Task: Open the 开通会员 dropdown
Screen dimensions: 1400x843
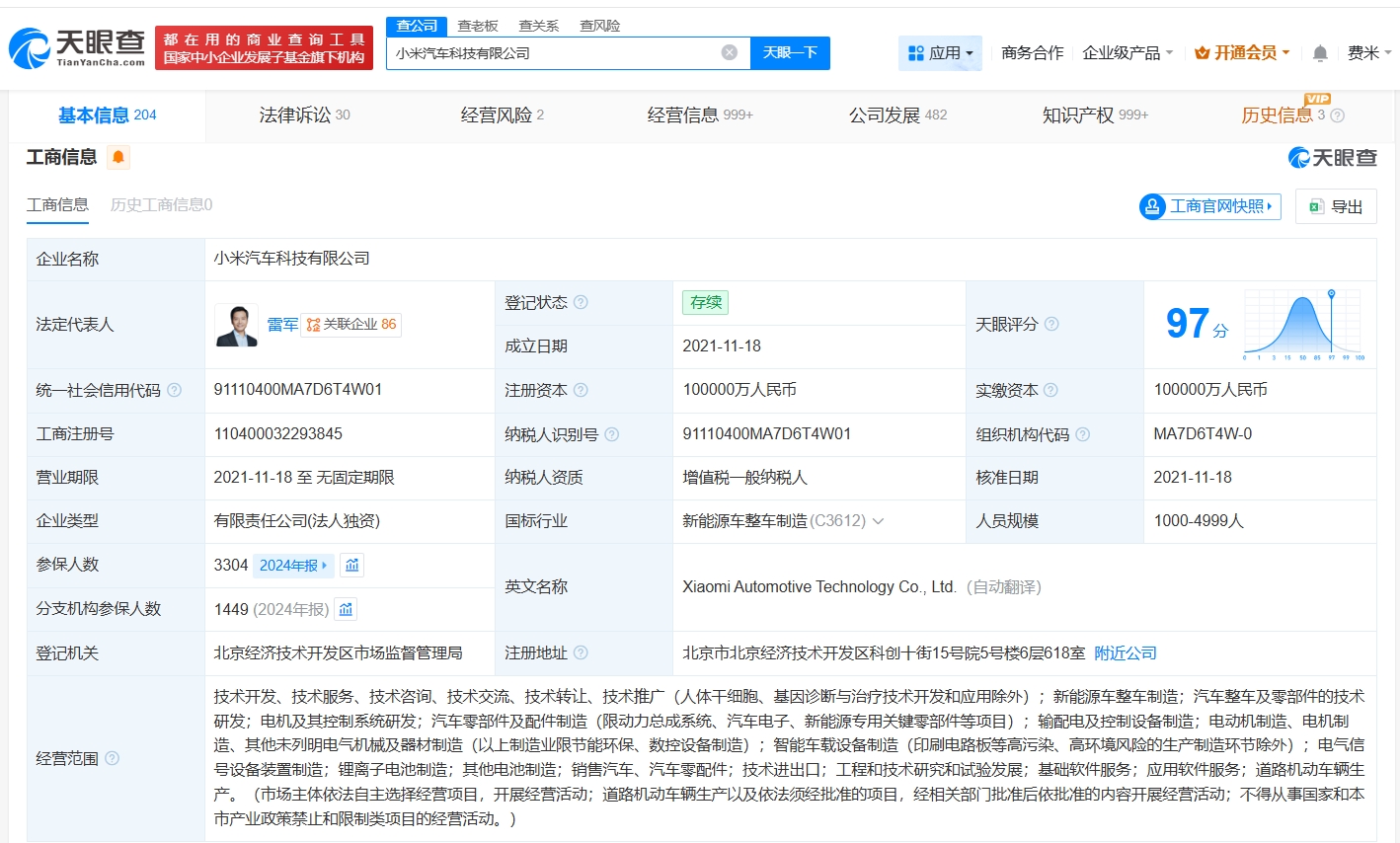Action: (x=1242, y=53)
